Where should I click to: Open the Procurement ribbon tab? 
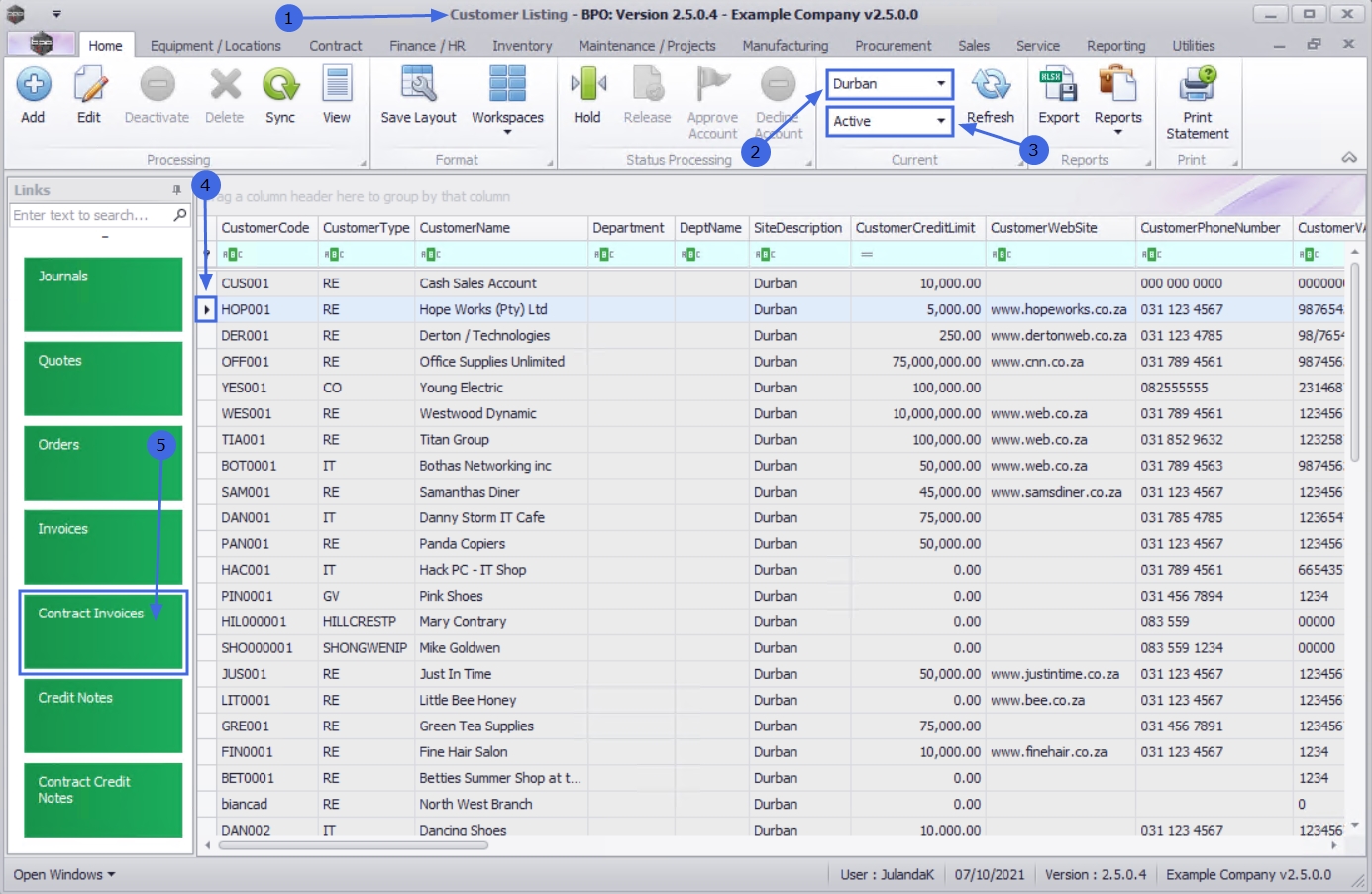click(893, 46)
